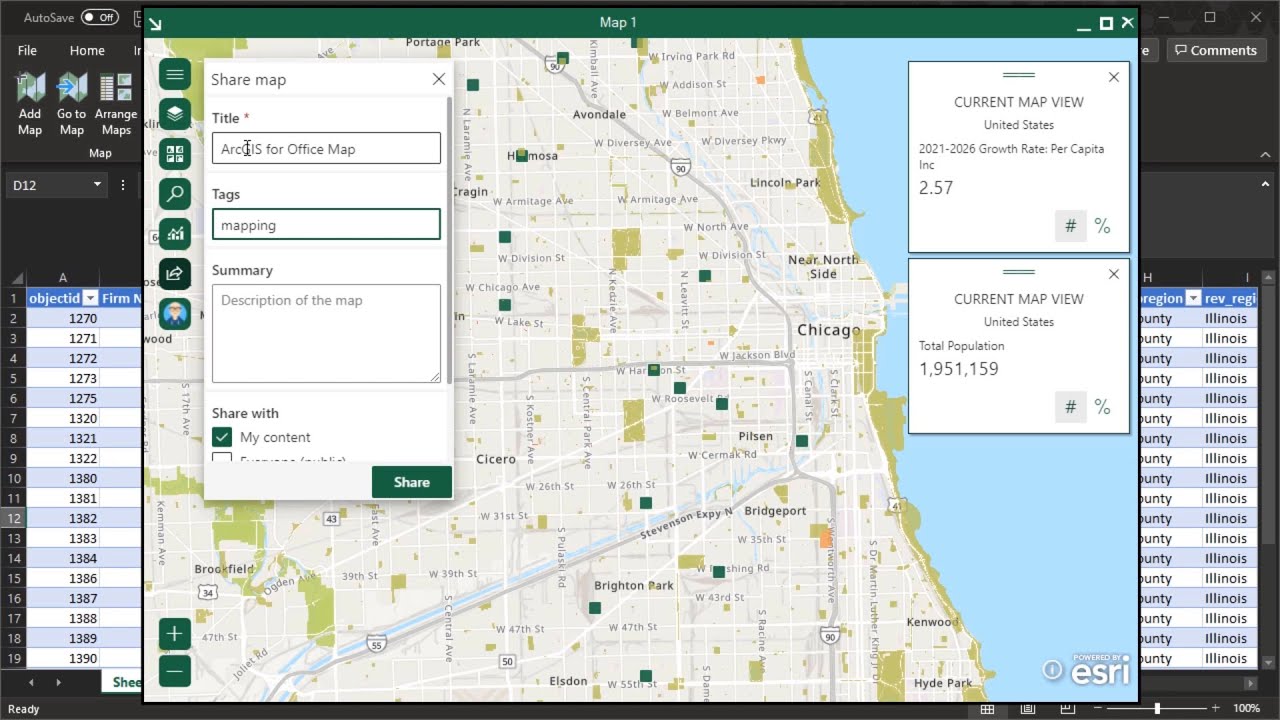Zoom in on the map
This screenshot has height=720, width=1280.
pyautogui.click(x=175, y=634)
